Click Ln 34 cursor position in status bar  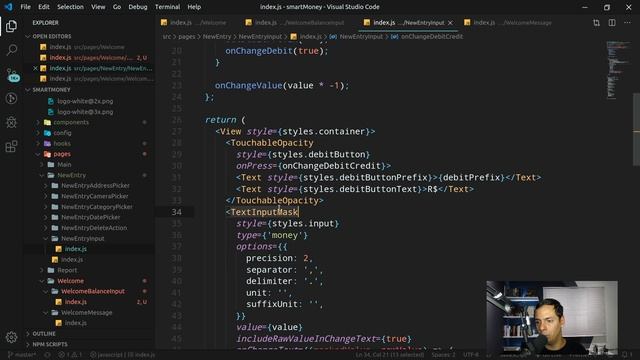tap(390, 355)
